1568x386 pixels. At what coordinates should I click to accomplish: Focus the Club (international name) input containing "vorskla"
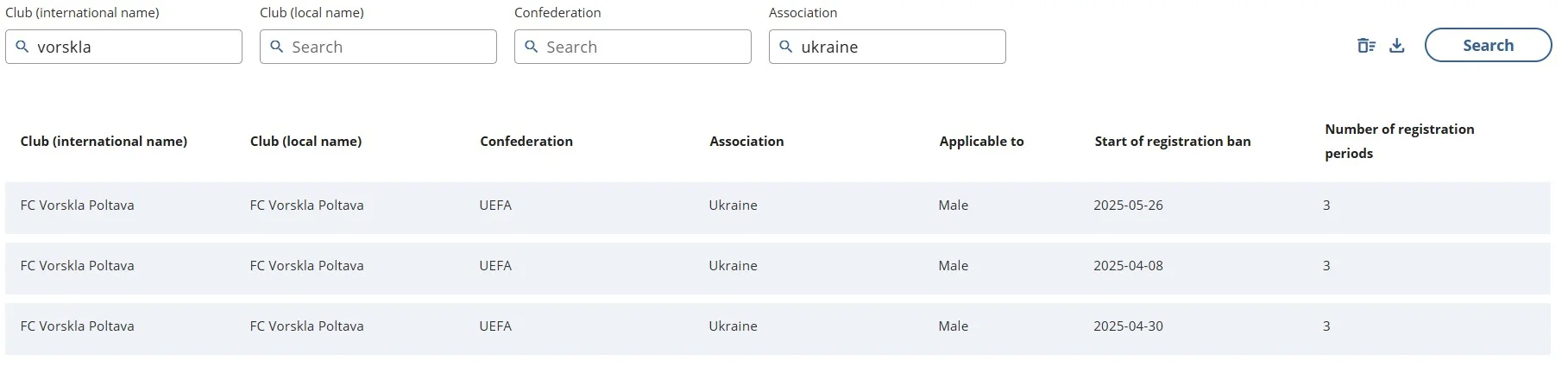(x=134, y=47)
